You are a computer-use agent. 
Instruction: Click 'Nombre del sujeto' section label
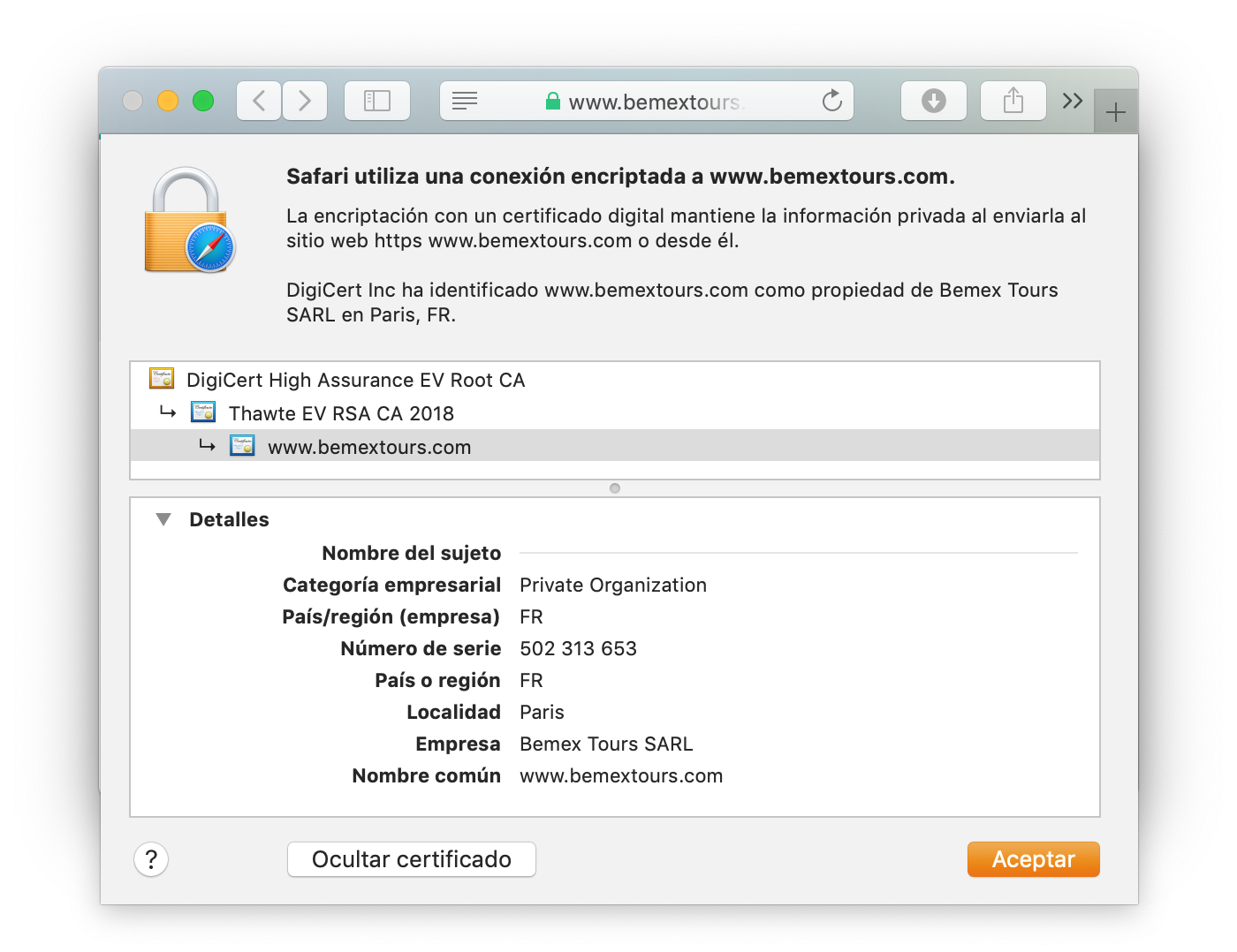[x=412, y=553]
